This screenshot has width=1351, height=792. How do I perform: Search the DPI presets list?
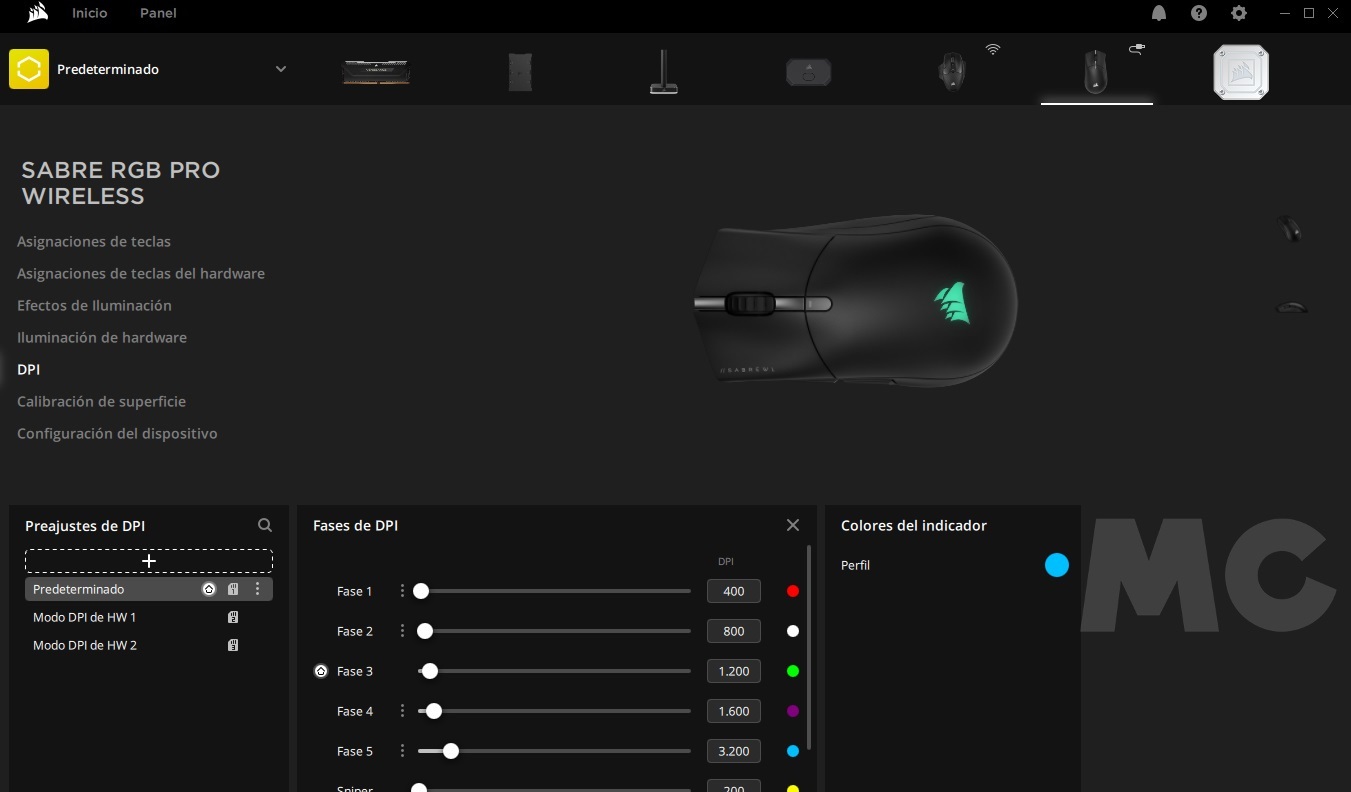click(265, 525)
